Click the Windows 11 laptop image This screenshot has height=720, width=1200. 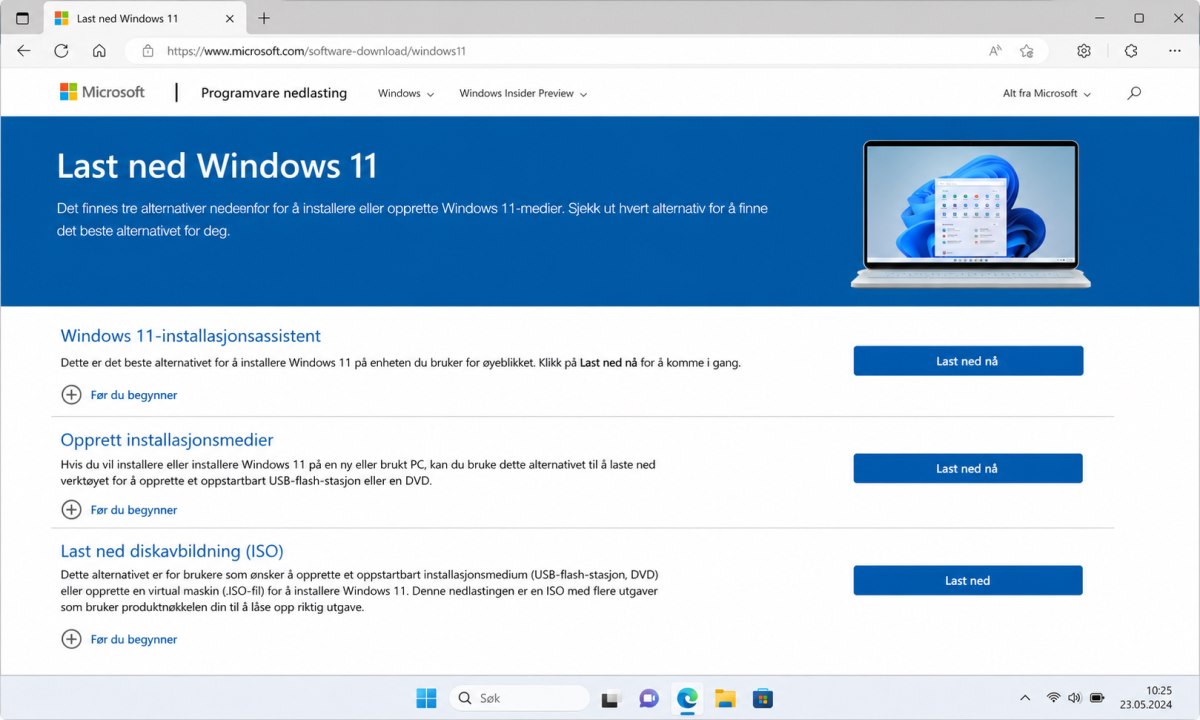971,214
